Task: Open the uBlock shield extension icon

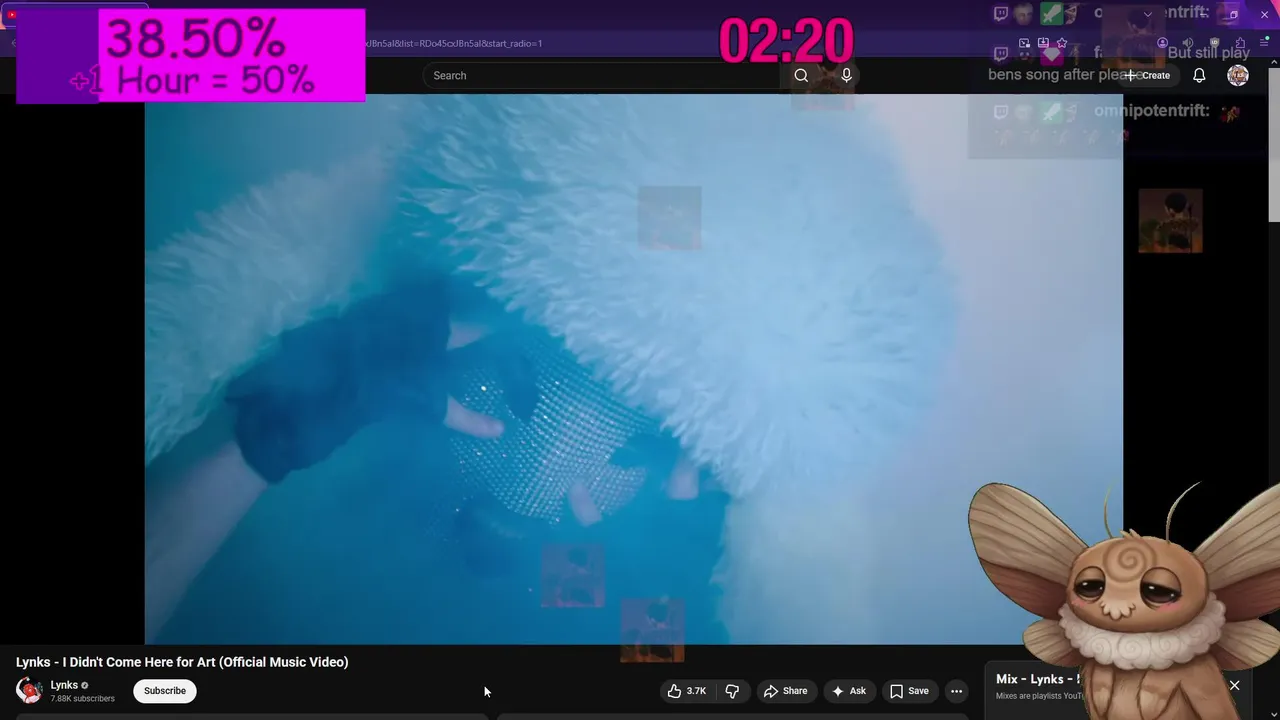Action: click(1214, 43)
